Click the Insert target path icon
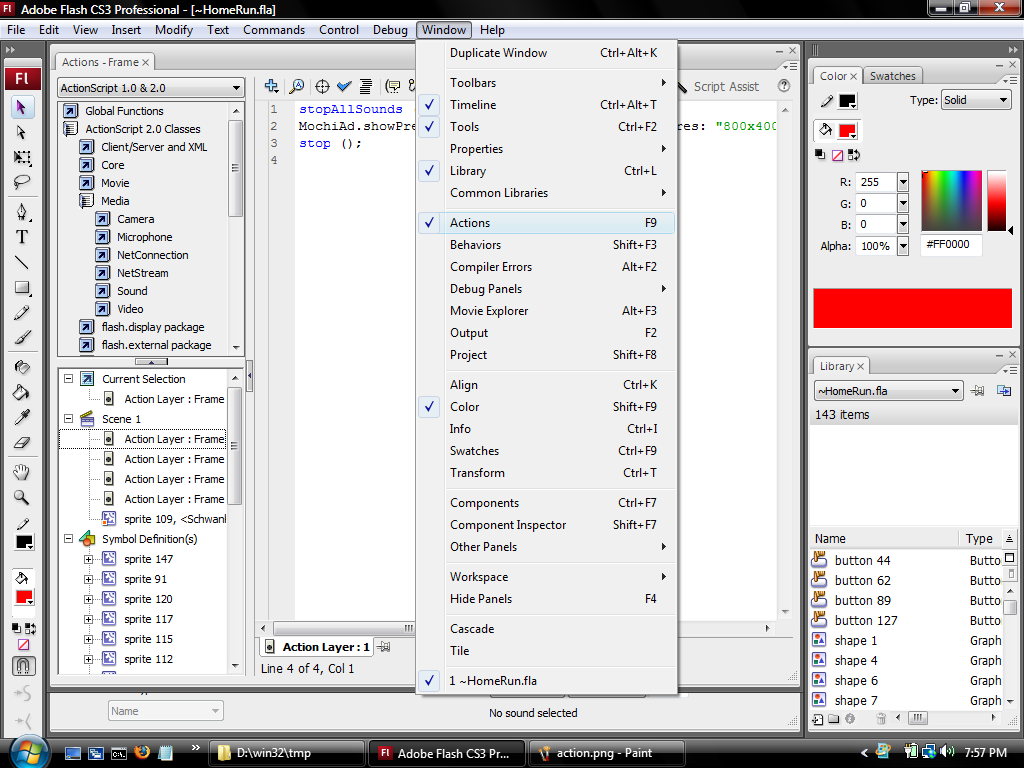The height and width of the screenshot is (768, 1024). pos(322,86)
